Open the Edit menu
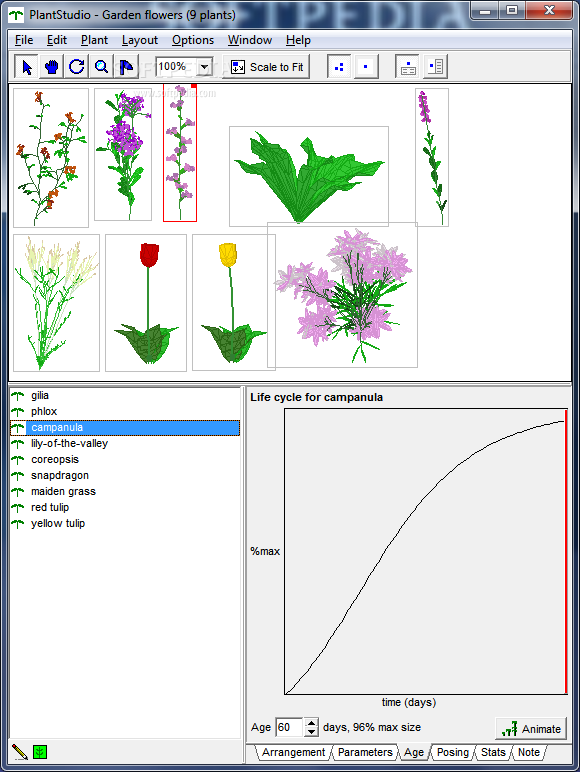 point(57,40)
